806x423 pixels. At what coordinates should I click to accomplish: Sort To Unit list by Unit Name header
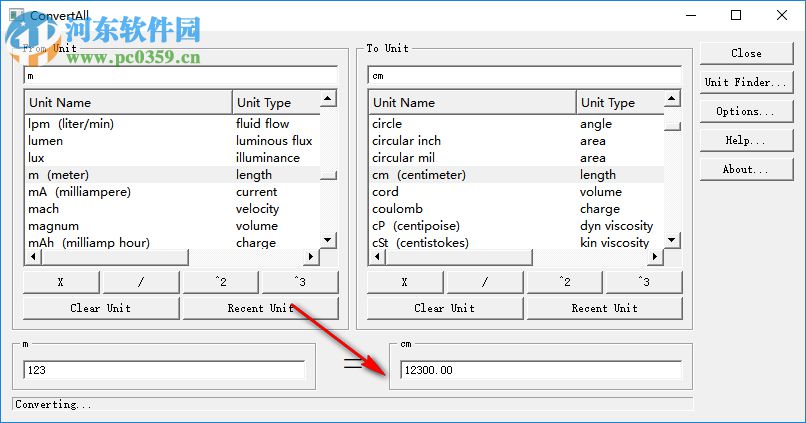click(x=473, y=103)
